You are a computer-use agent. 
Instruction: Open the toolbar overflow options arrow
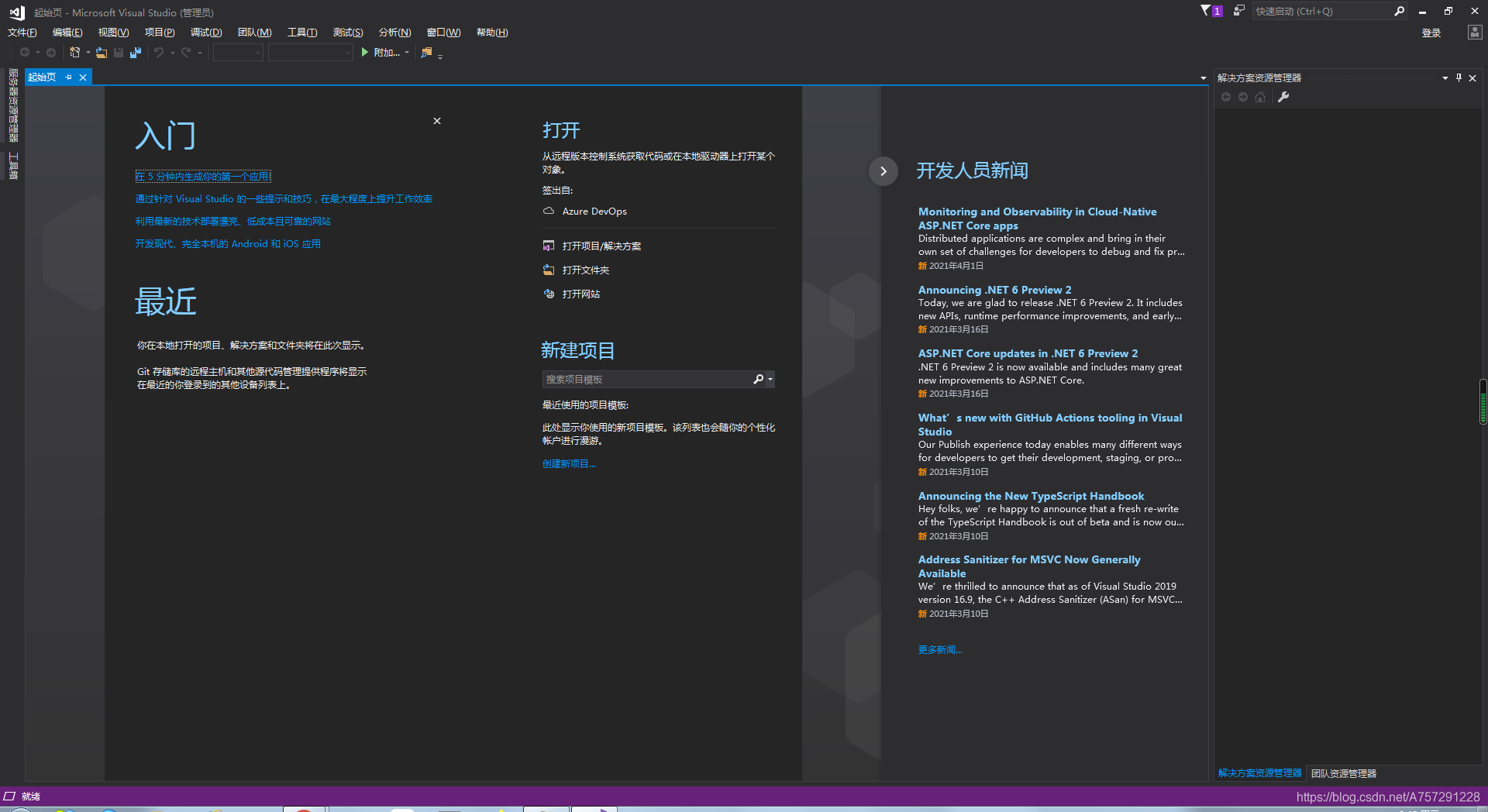tap(440, 56)
